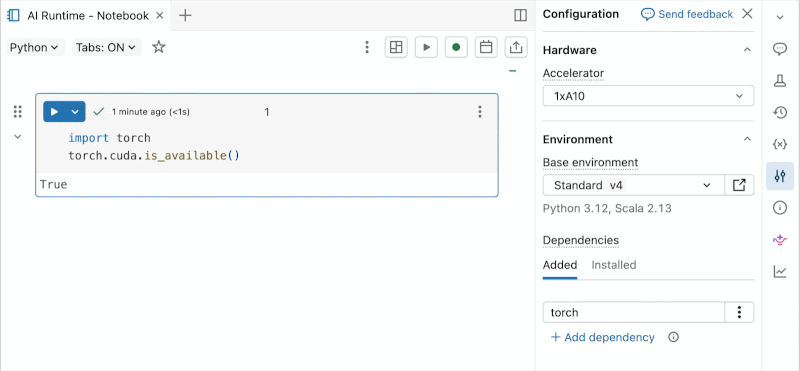Switch to the Installed dependencies tab
The image size is (800, 371).
(x=614, y=265)
